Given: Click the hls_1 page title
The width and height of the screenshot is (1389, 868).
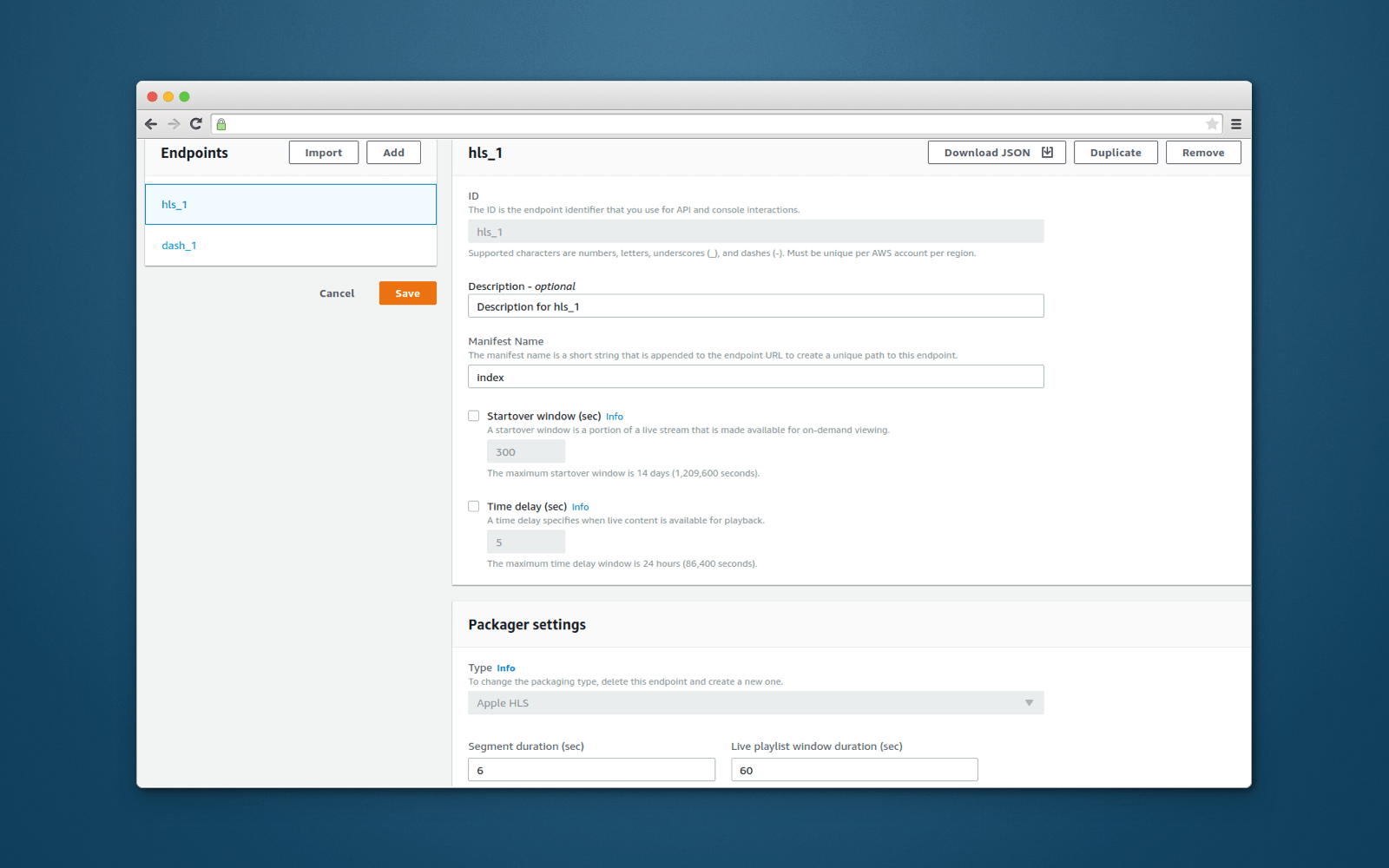Looking at the screenshot, I should coord(485,153).
